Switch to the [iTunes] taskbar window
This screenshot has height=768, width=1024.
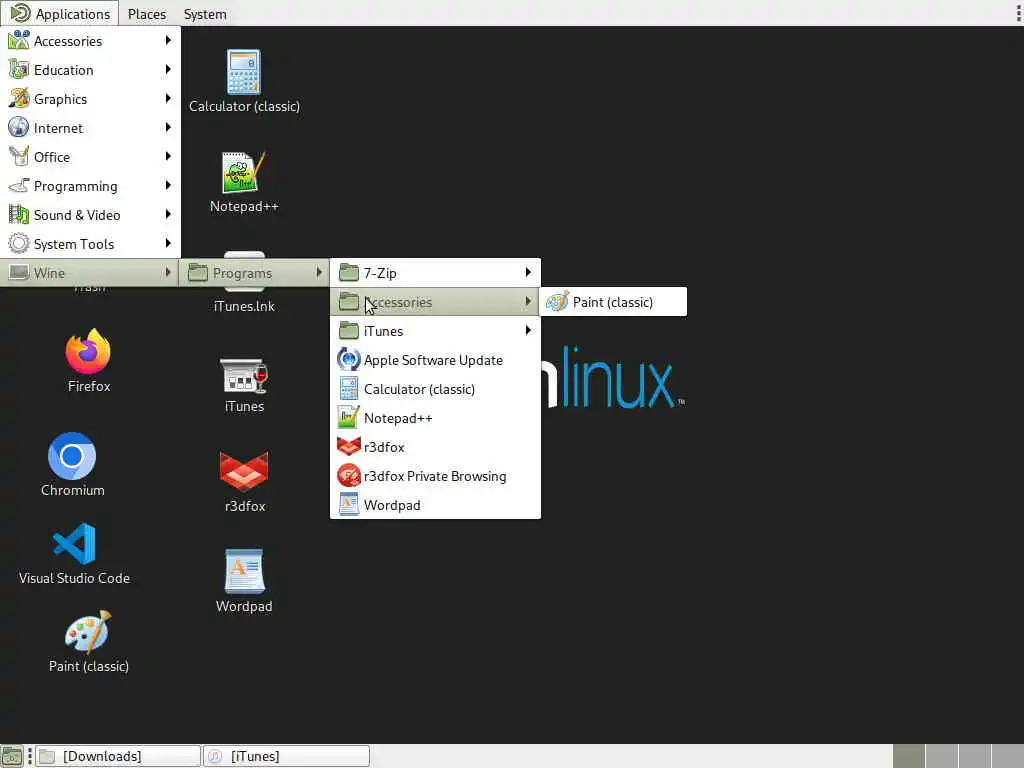click(x=287, y=756)
